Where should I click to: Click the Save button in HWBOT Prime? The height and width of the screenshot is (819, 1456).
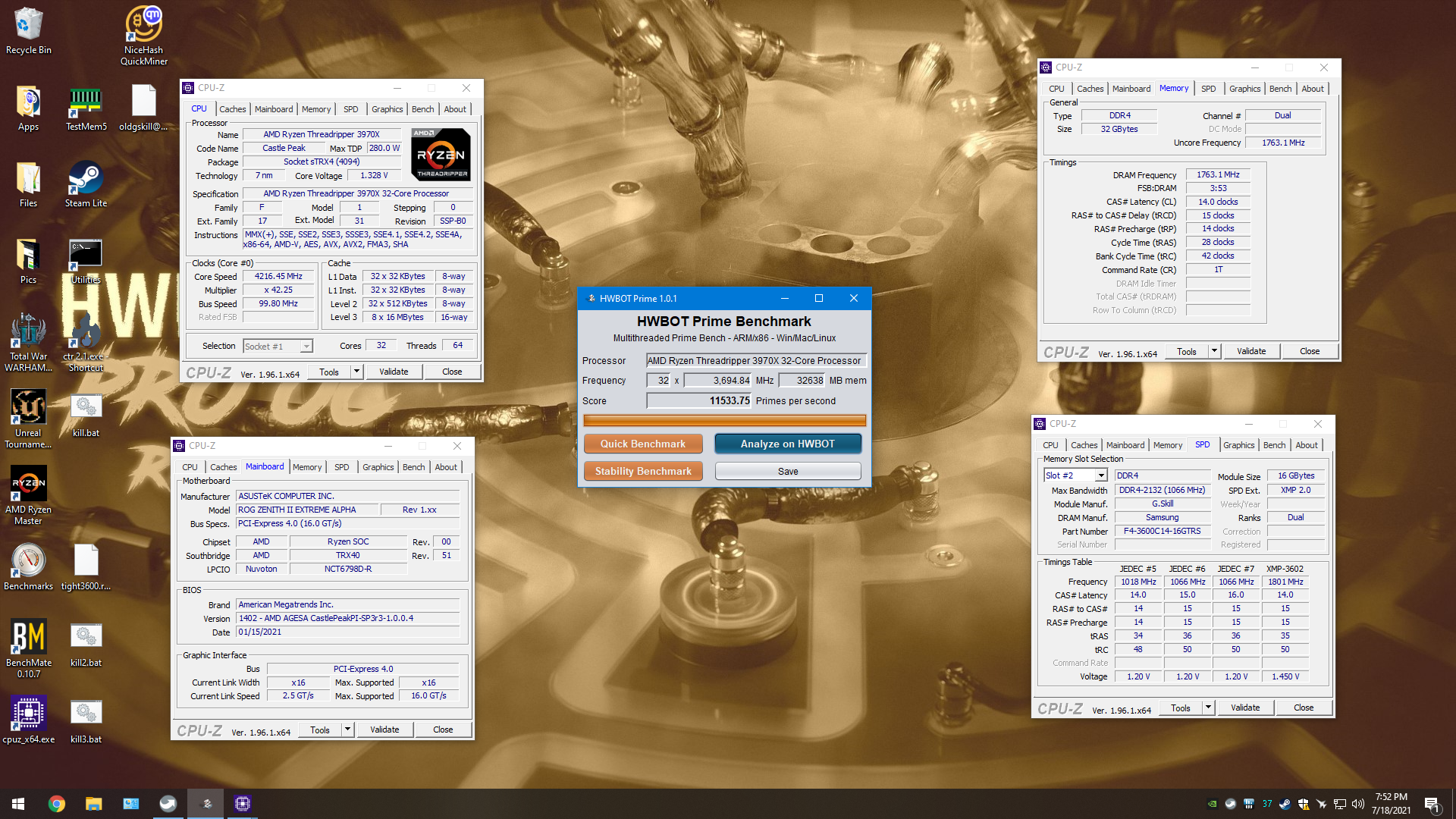787,471
